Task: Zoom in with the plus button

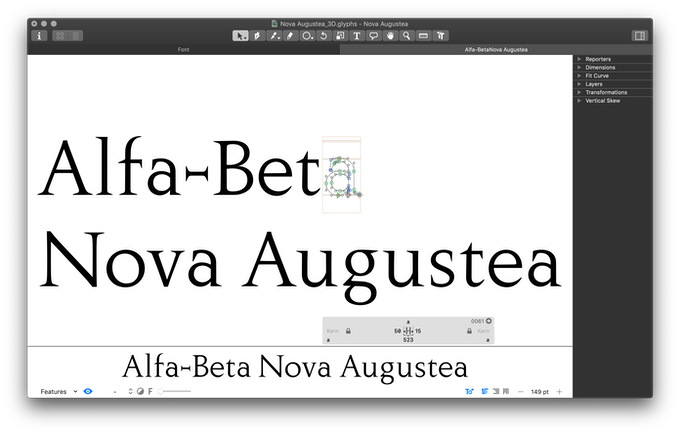Action: click(559, 392)
